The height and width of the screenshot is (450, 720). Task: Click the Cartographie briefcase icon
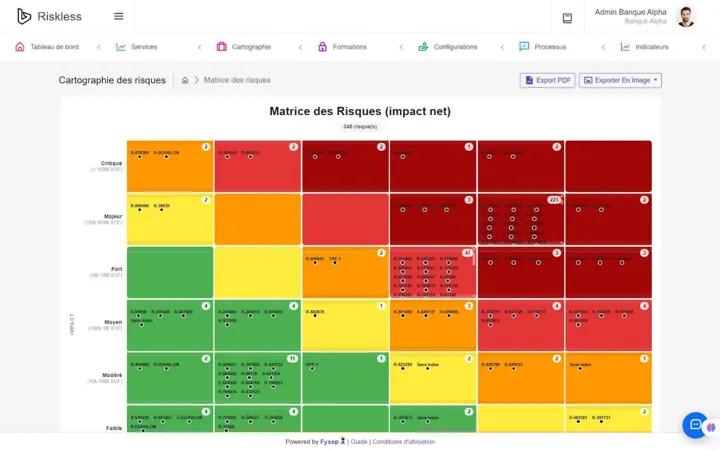[x=221, y=46]
